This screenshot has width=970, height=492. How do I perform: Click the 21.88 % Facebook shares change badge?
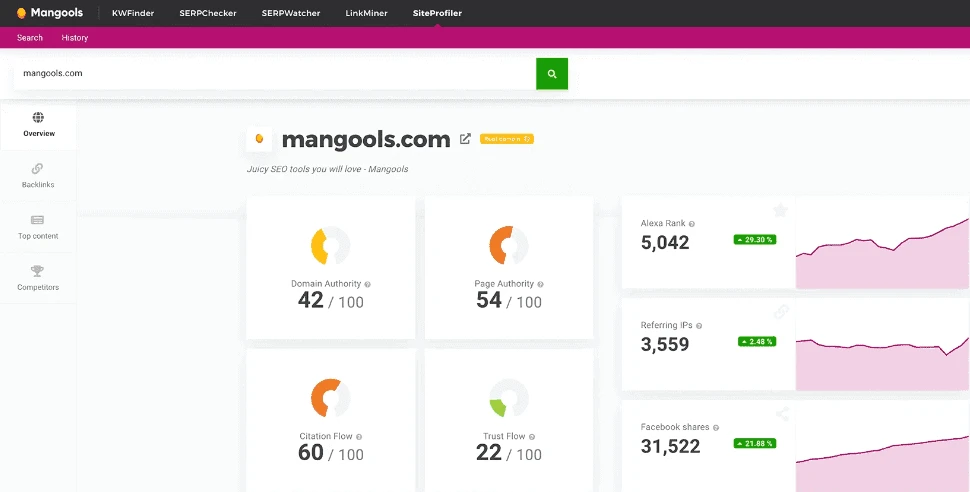click(x=755, y=443)
